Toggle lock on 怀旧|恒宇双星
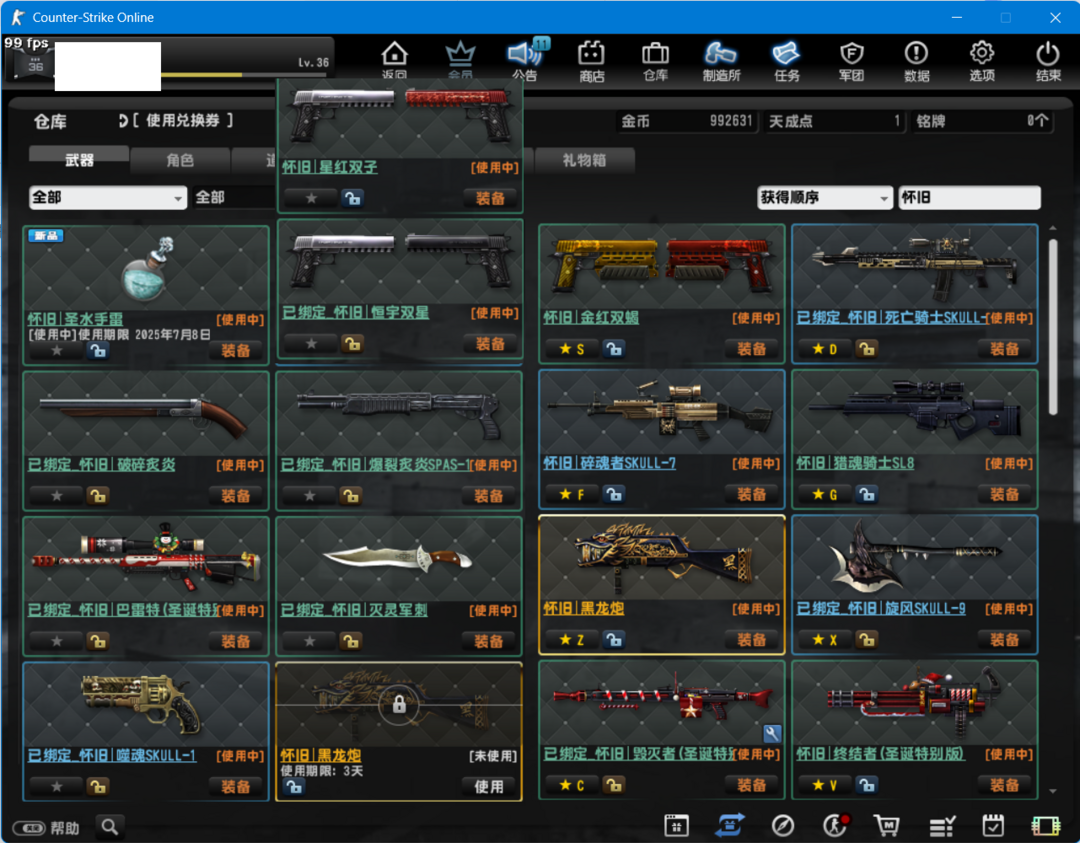Viewport: 1080px width, 843px height. (x=353, y=344)
